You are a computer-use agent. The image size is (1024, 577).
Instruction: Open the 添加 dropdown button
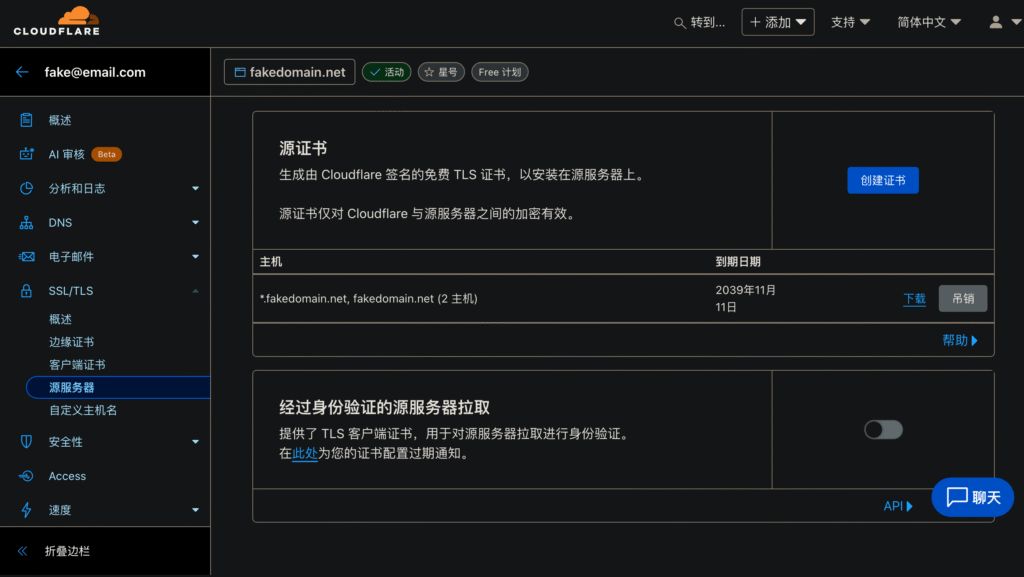[x=778, y=22]
